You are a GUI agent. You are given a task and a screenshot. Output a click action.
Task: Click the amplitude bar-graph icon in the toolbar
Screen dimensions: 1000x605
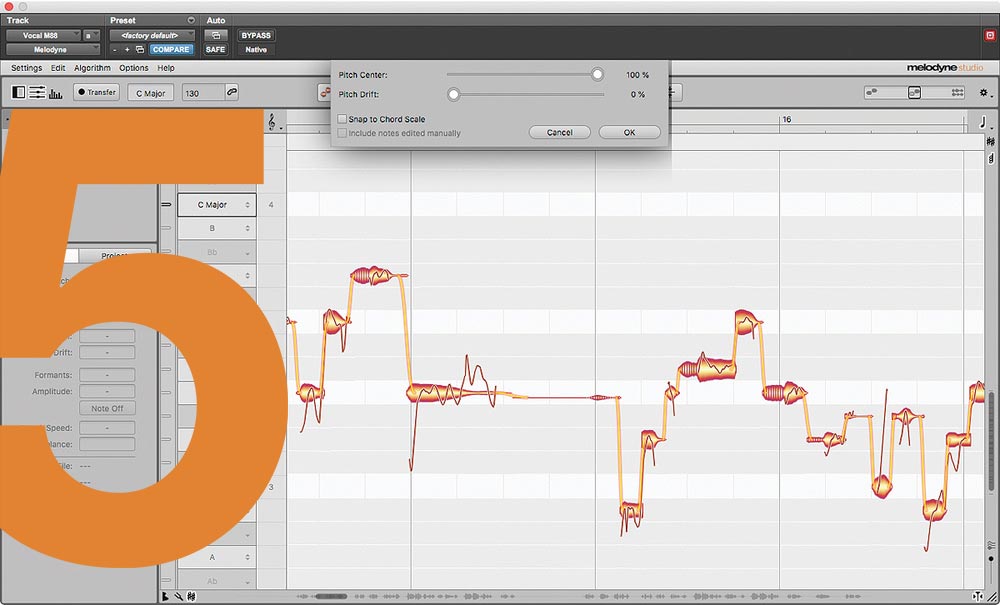click(56, 92)
